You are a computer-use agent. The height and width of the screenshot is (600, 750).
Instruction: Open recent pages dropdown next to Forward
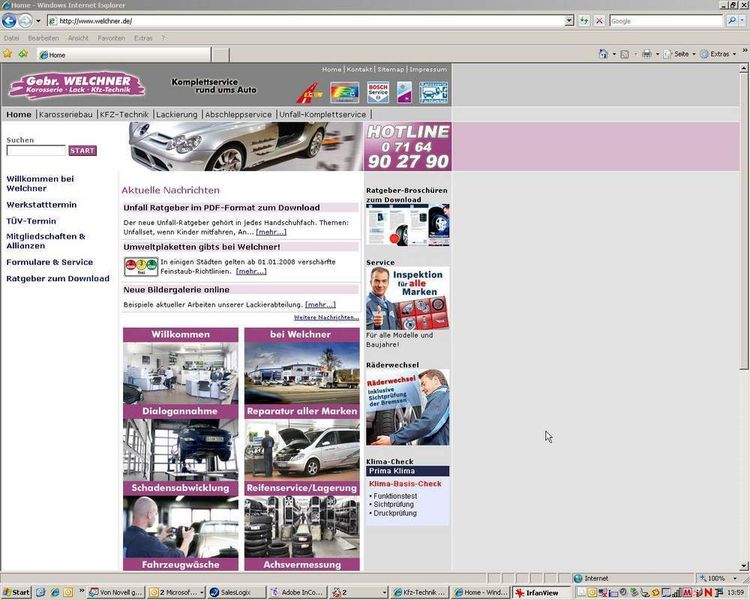point(38,21)
